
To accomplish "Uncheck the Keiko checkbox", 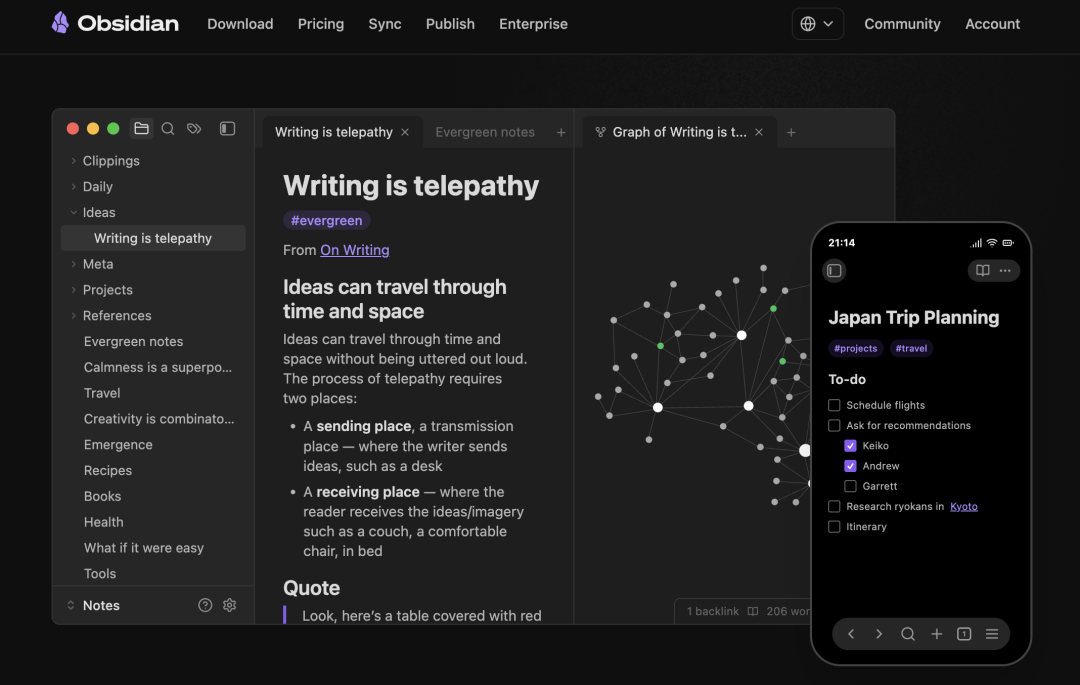I will tap(850, 445).
